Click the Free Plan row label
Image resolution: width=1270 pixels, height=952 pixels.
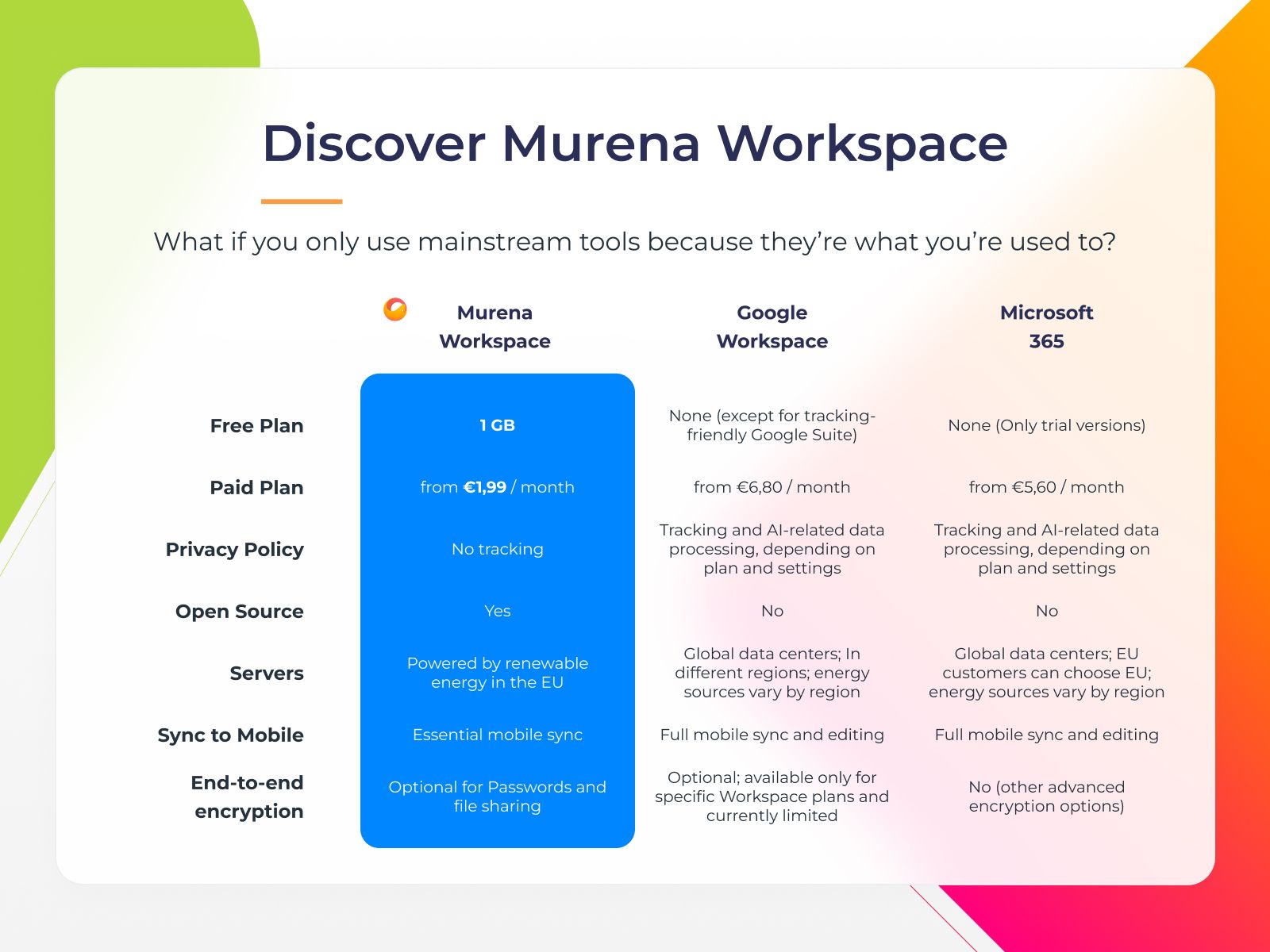[256, 426]
